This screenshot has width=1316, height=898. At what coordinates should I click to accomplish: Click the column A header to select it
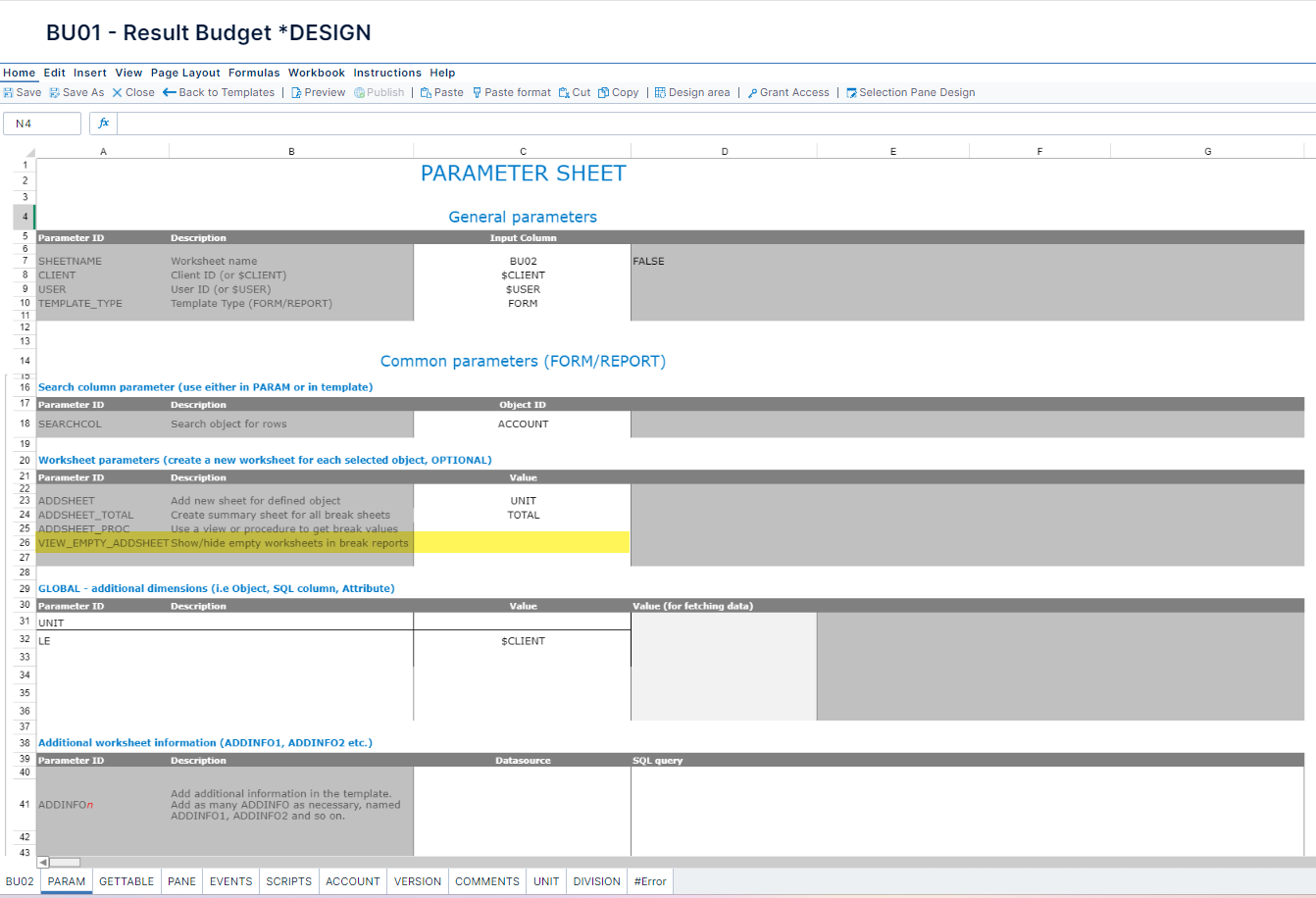click(103, 150)
